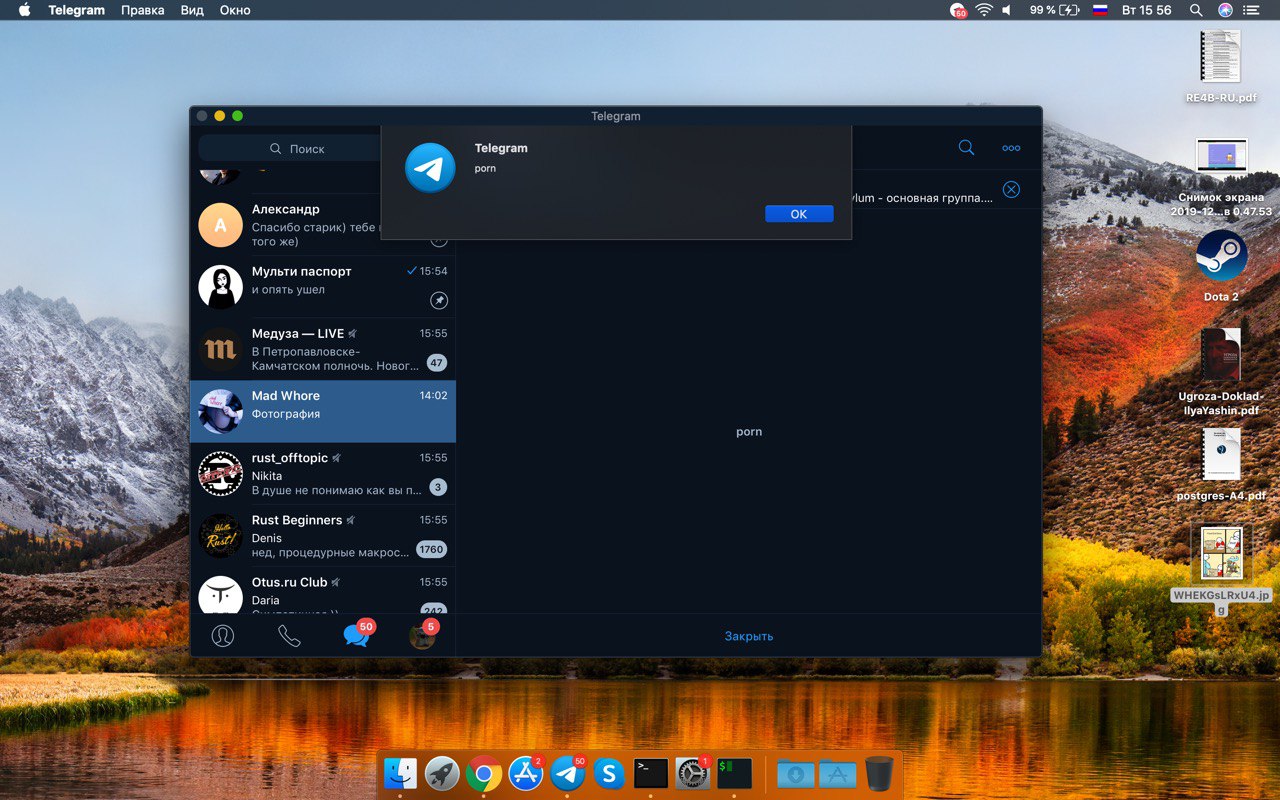Click the Закрыть link at the bottom
This screenshot has height=800, width=1280.
coord(749,636)
